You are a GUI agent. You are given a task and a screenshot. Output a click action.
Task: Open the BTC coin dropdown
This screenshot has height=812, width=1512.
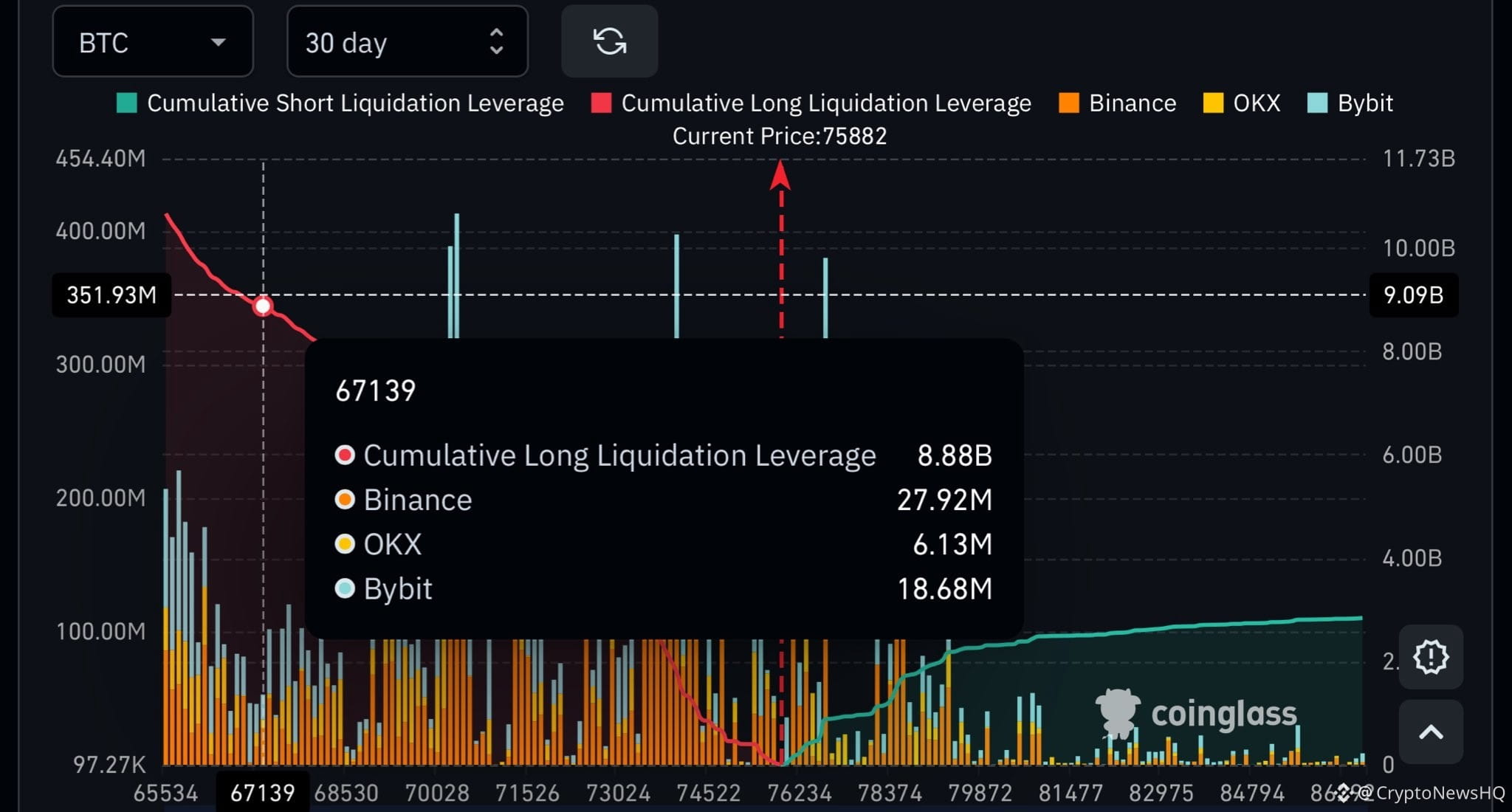153,41
